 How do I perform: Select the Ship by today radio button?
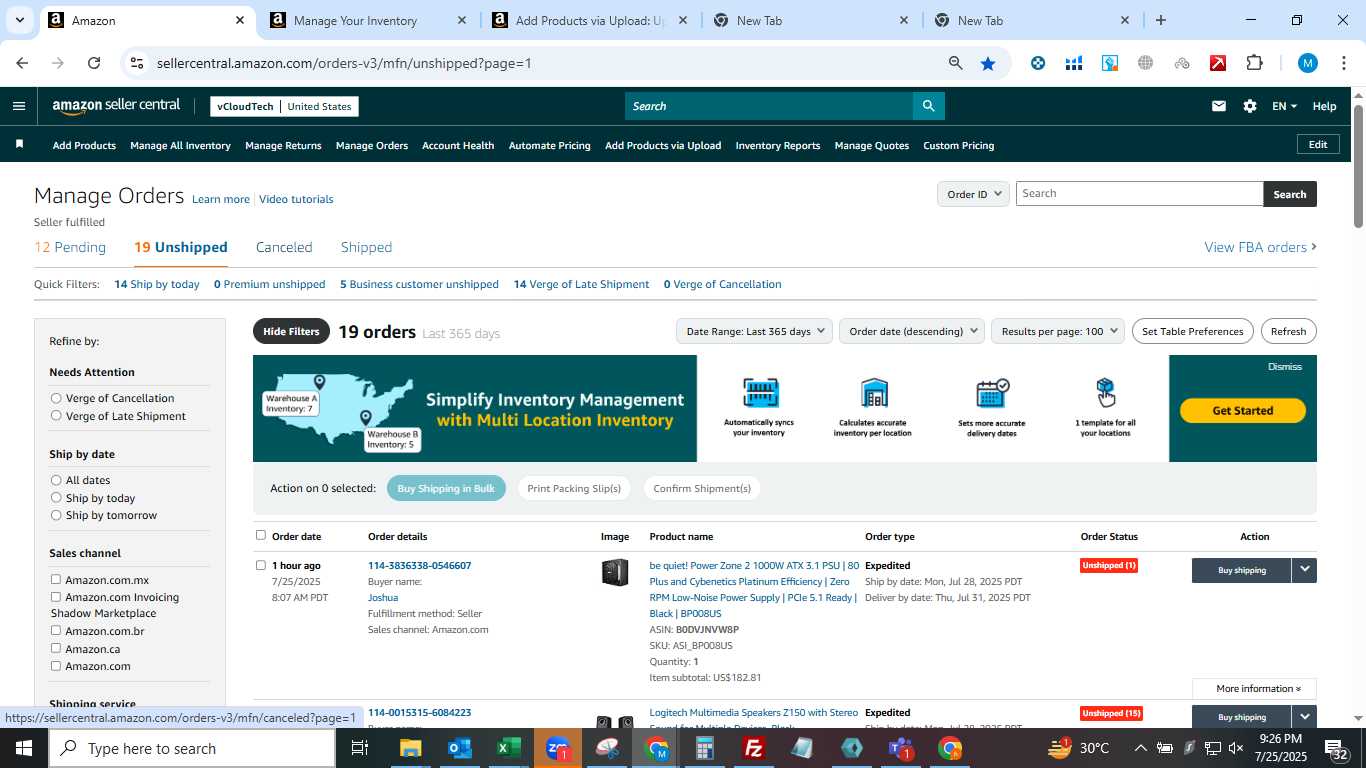pos(56,498)
